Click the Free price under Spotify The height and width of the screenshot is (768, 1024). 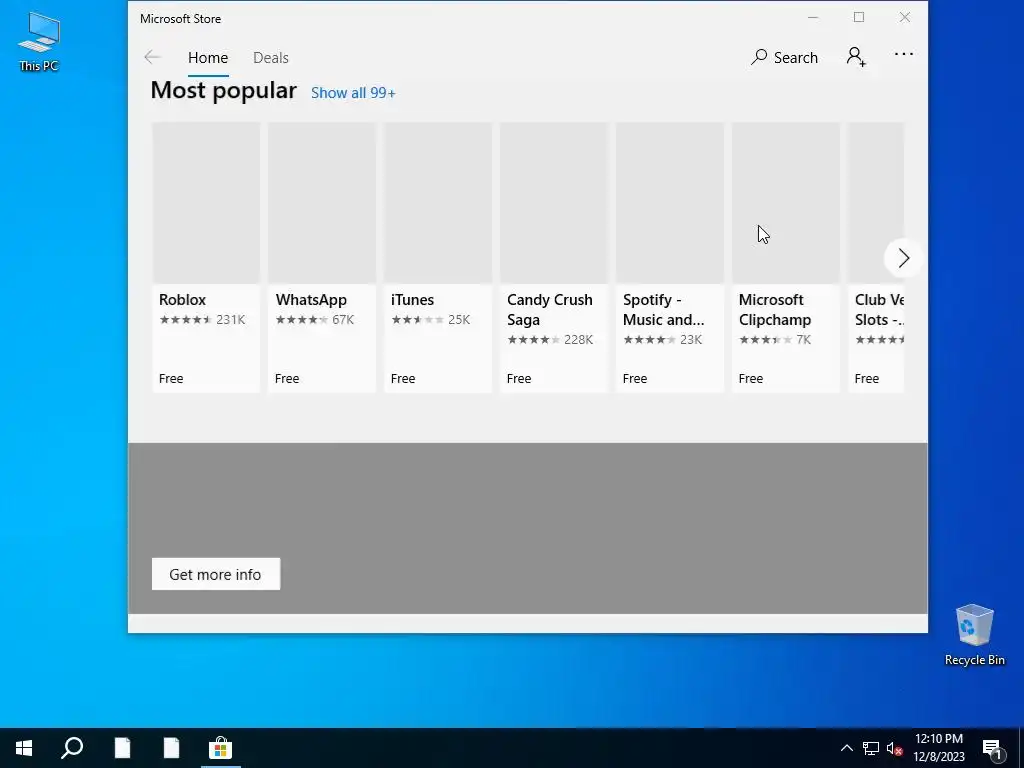635,379
